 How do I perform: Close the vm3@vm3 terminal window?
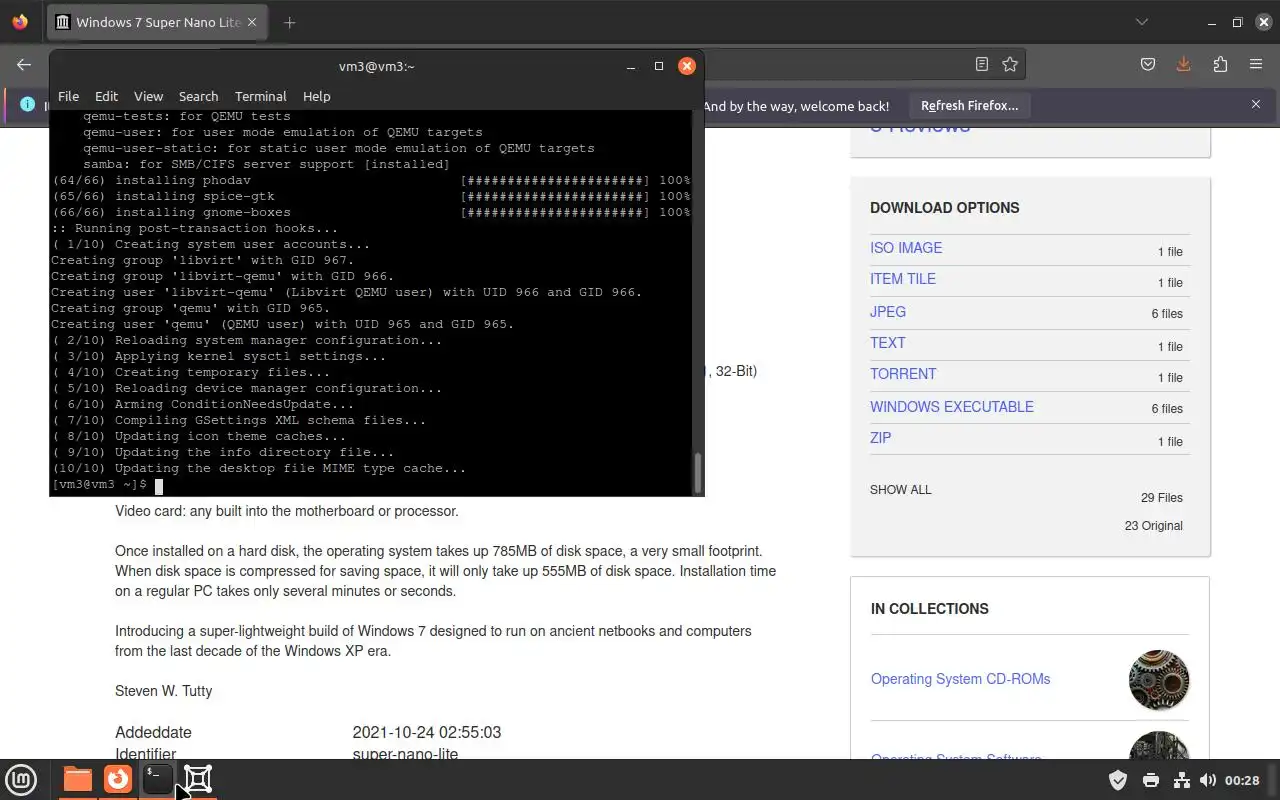coord(687,66)
